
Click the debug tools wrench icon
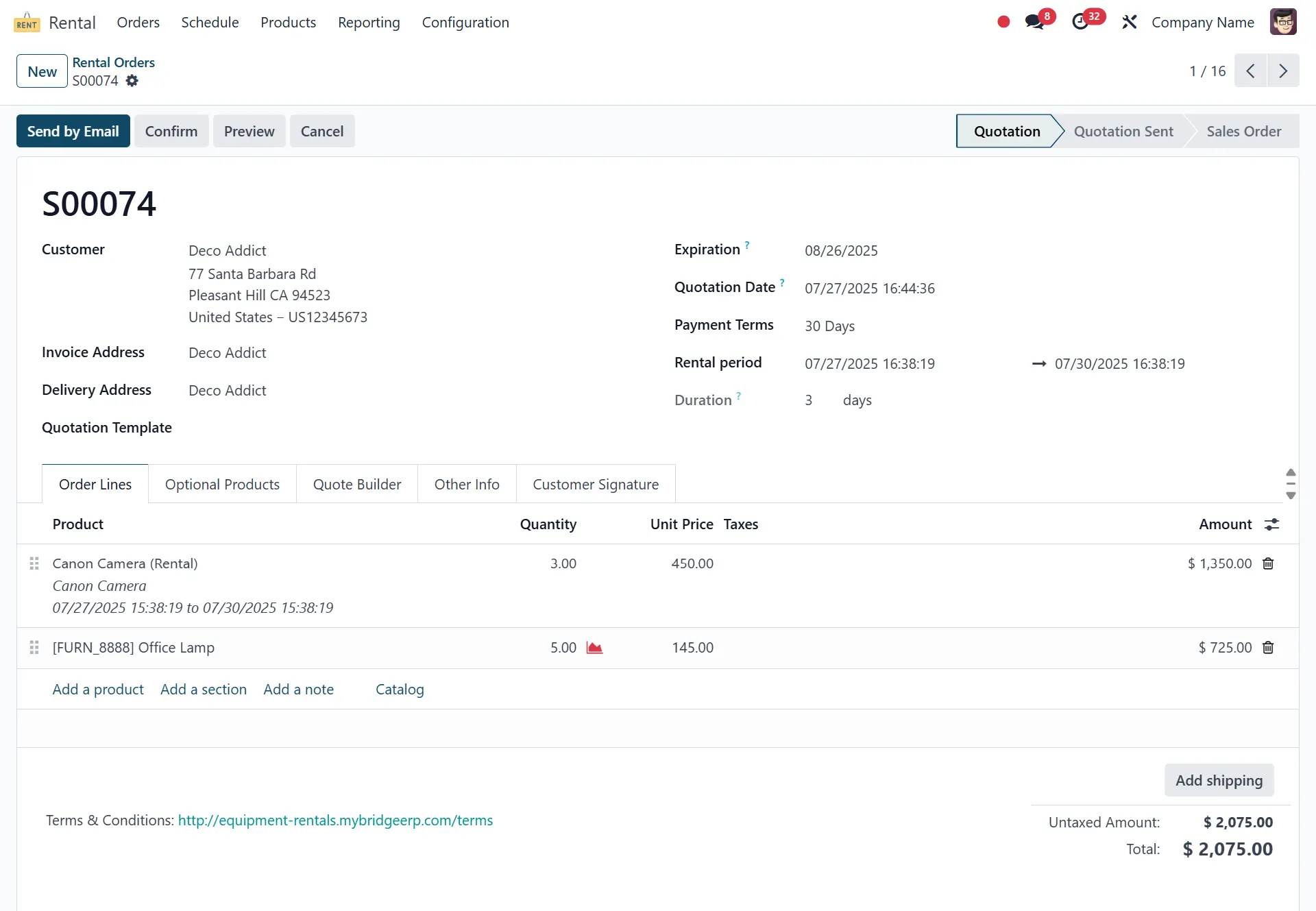click(1129, 22)
